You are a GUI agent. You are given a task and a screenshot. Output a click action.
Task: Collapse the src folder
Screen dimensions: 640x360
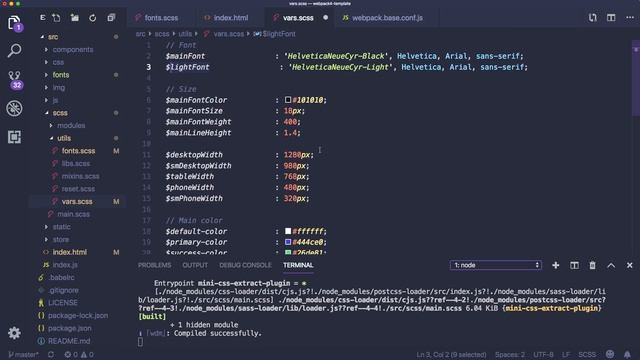click(53, 37)
